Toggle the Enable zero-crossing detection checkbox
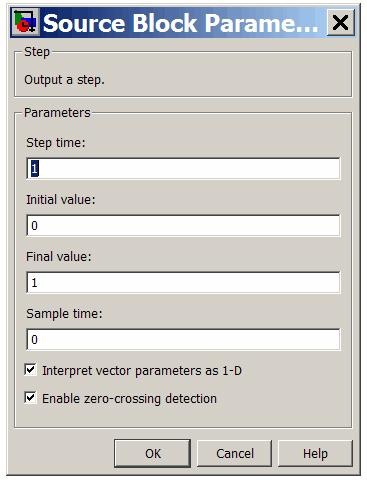The height and width of the screenshot is (483, 367). click(30, 398)
